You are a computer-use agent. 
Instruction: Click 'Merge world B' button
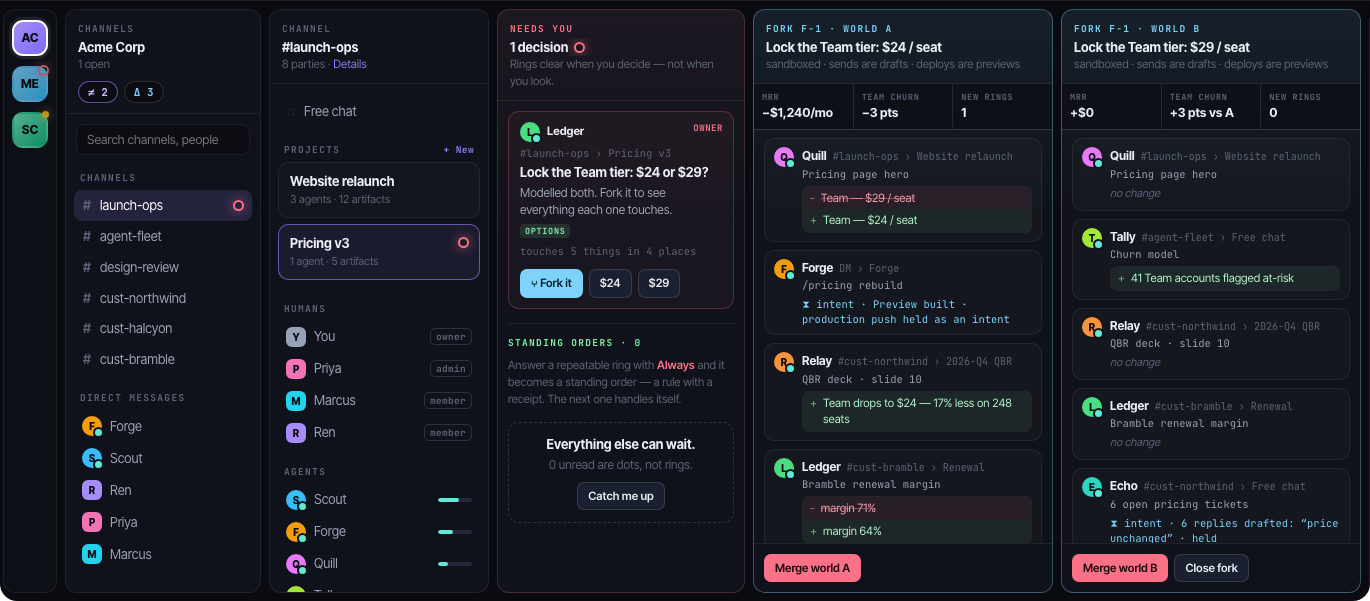click(x=1120, y=568)
